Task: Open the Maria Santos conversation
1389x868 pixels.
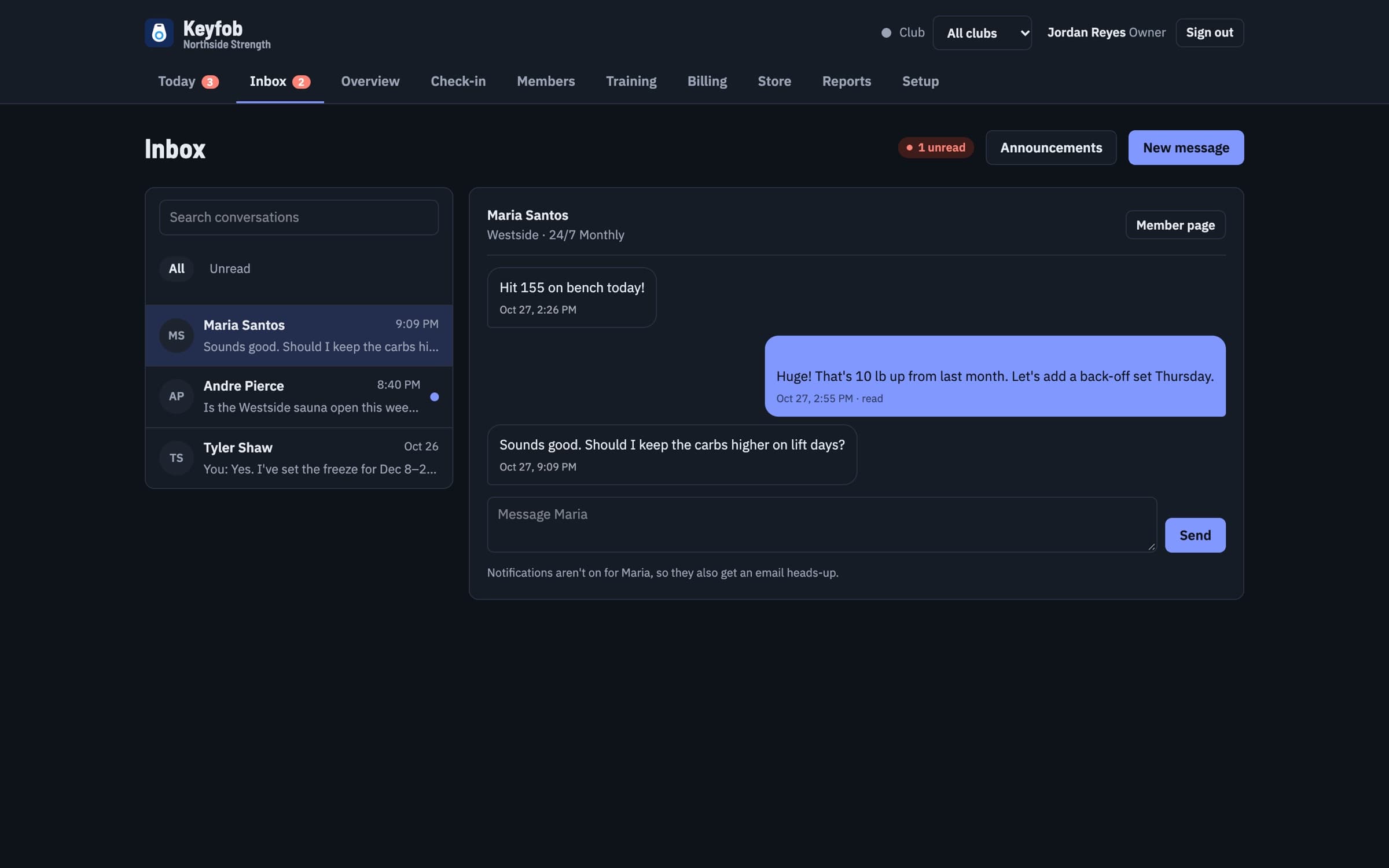Action: [x=299, y=336]
